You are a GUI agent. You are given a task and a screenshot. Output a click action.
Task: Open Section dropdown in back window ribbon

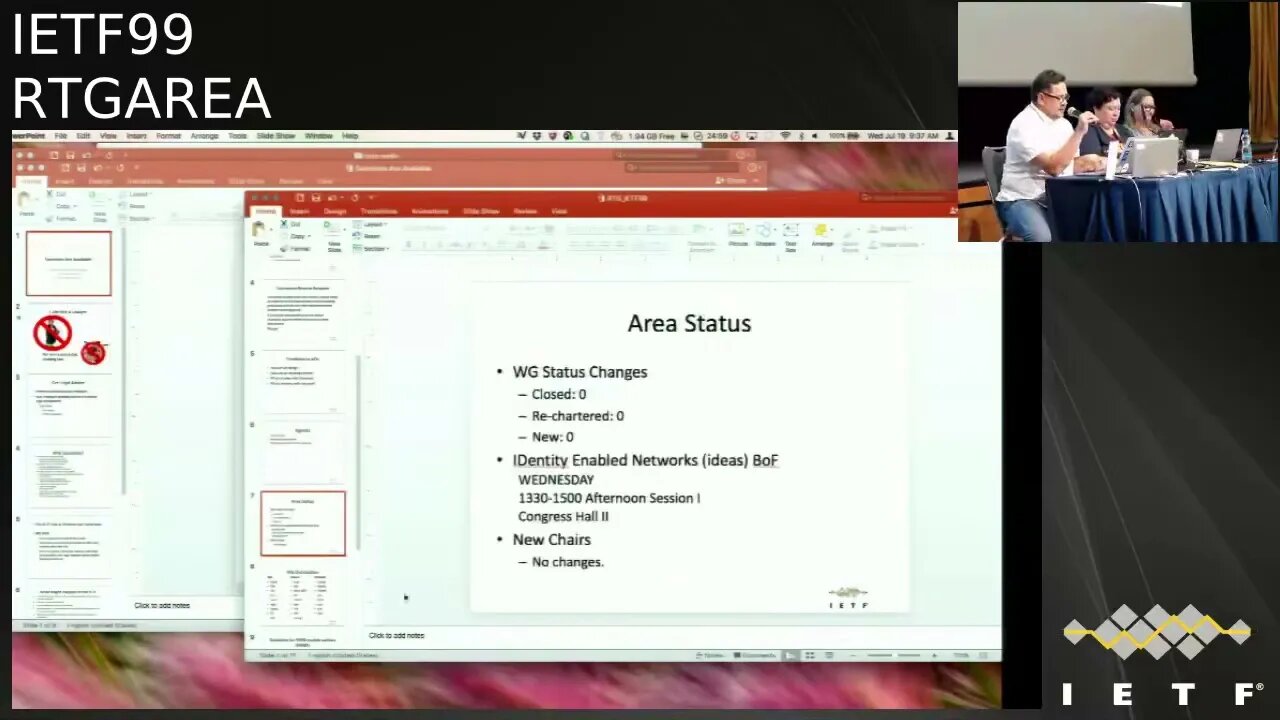tap(138, 217)
